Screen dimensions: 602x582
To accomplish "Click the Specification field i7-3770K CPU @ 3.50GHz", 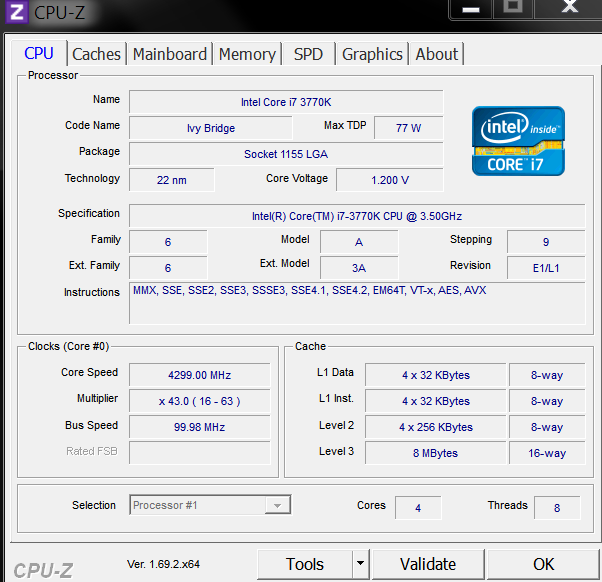I will tap(357, 216).
